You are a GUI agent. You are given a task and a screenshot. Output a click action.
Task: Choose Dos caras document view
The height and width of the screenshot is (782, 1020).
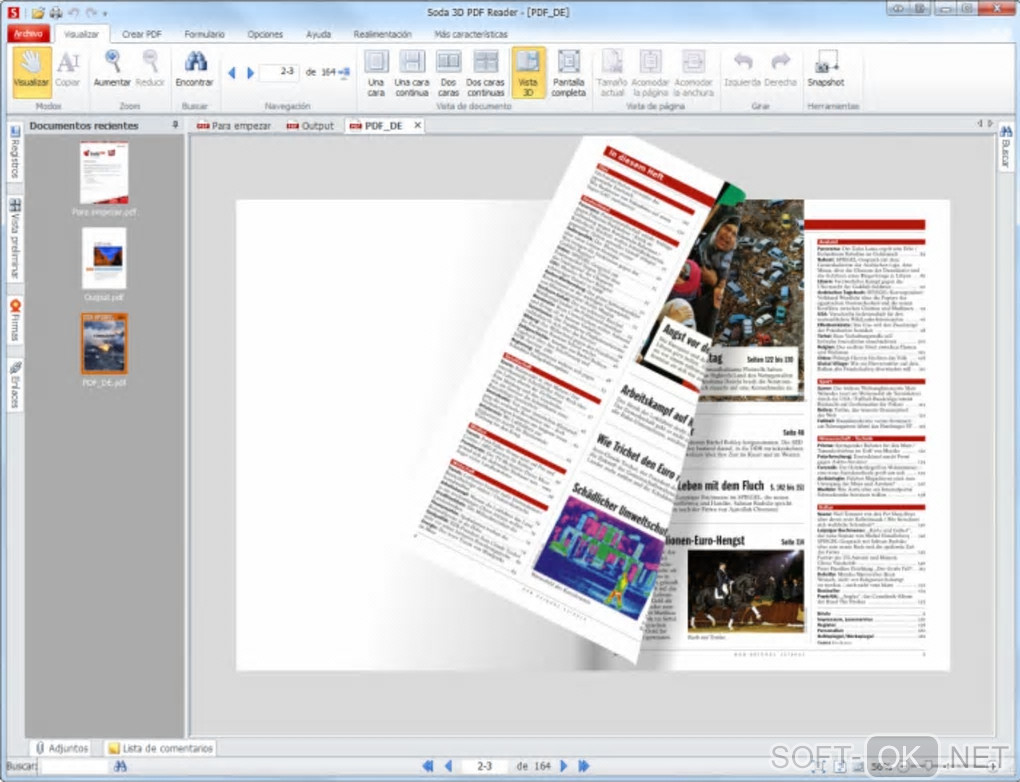(448, 72)
